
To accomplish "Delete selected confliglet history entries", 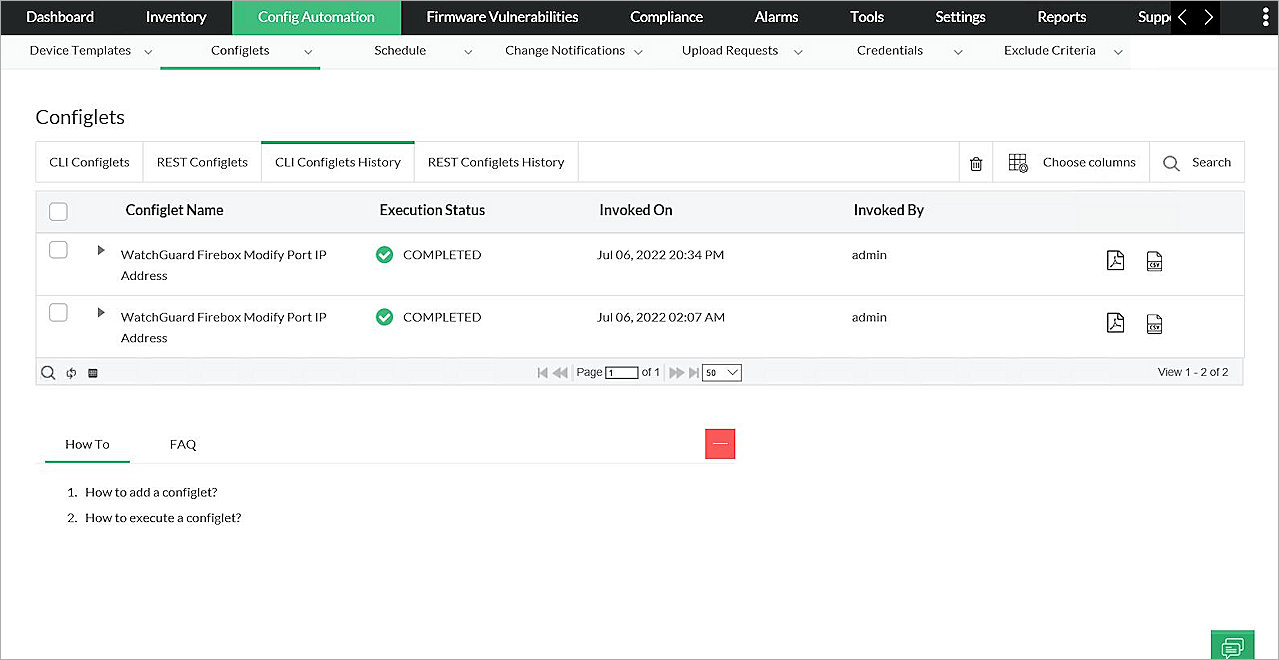I will click(975, 162).
